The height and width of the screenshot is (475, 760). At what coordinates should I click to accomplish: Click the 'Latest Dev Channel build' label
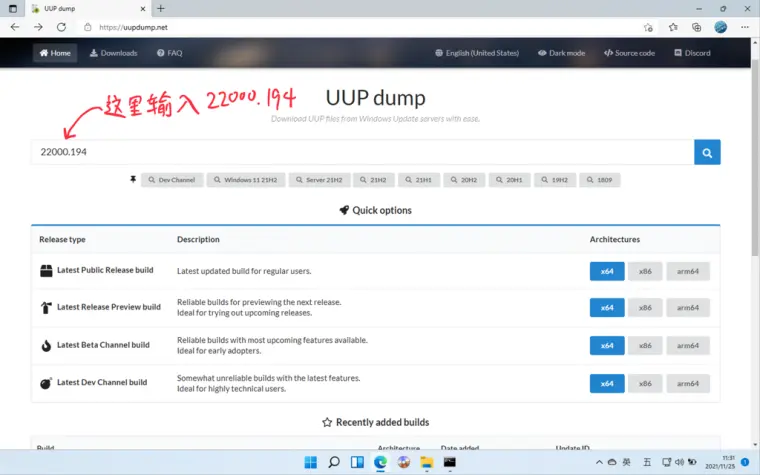(102, 382)
